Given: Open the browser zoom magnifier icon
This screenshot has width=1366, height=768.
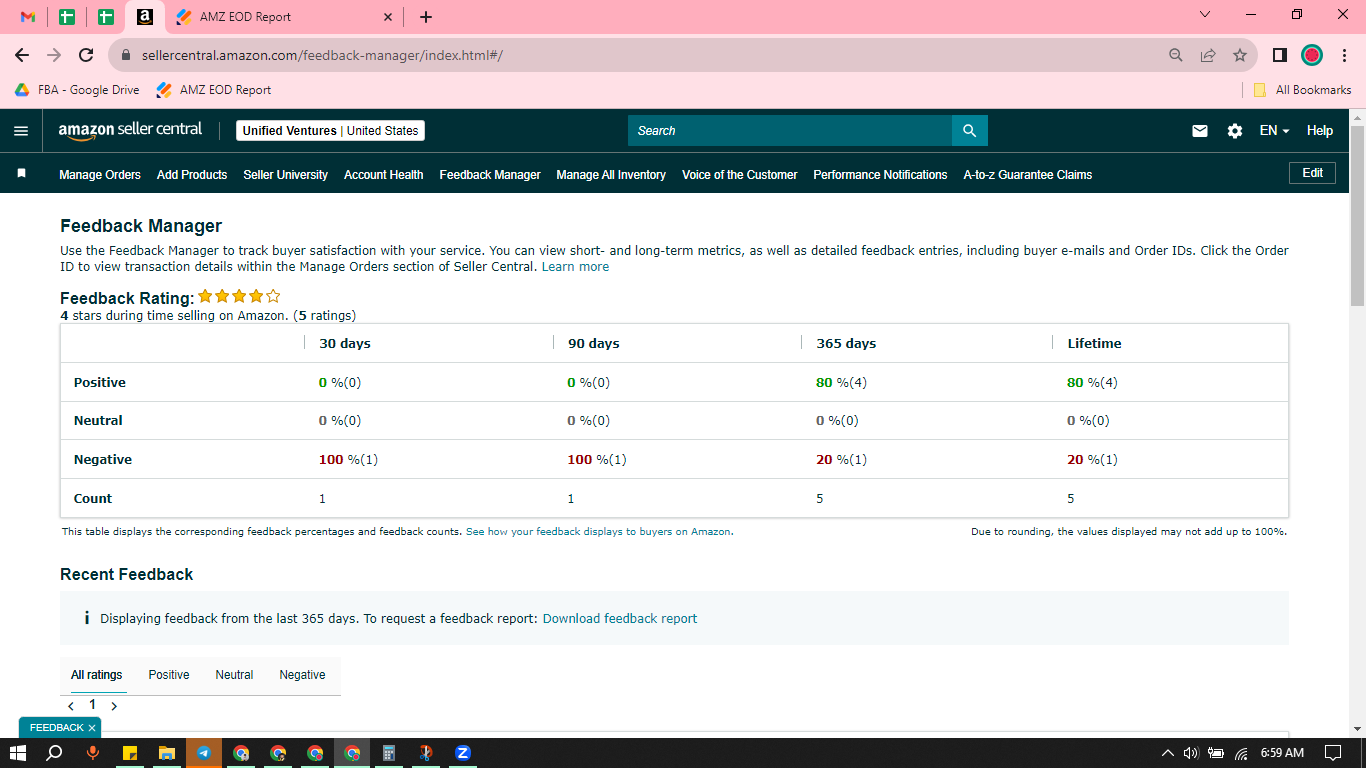Looking at the screenshot, I should [1176, 55].
